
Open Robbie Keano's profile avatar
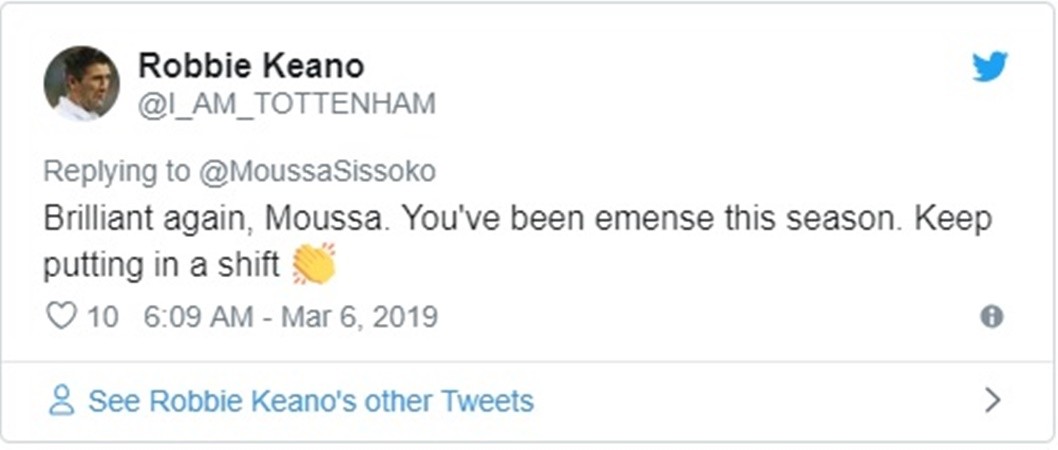tap(81, 84)
